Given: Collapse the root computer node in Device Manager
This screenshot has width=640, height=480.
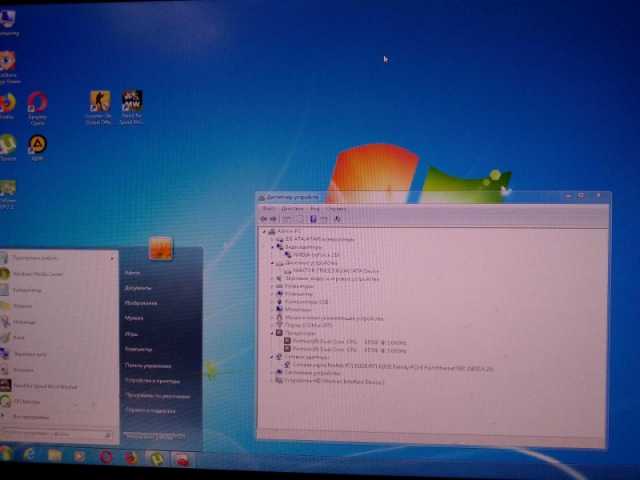Looking at the screenshot, I should click(264, 232).
